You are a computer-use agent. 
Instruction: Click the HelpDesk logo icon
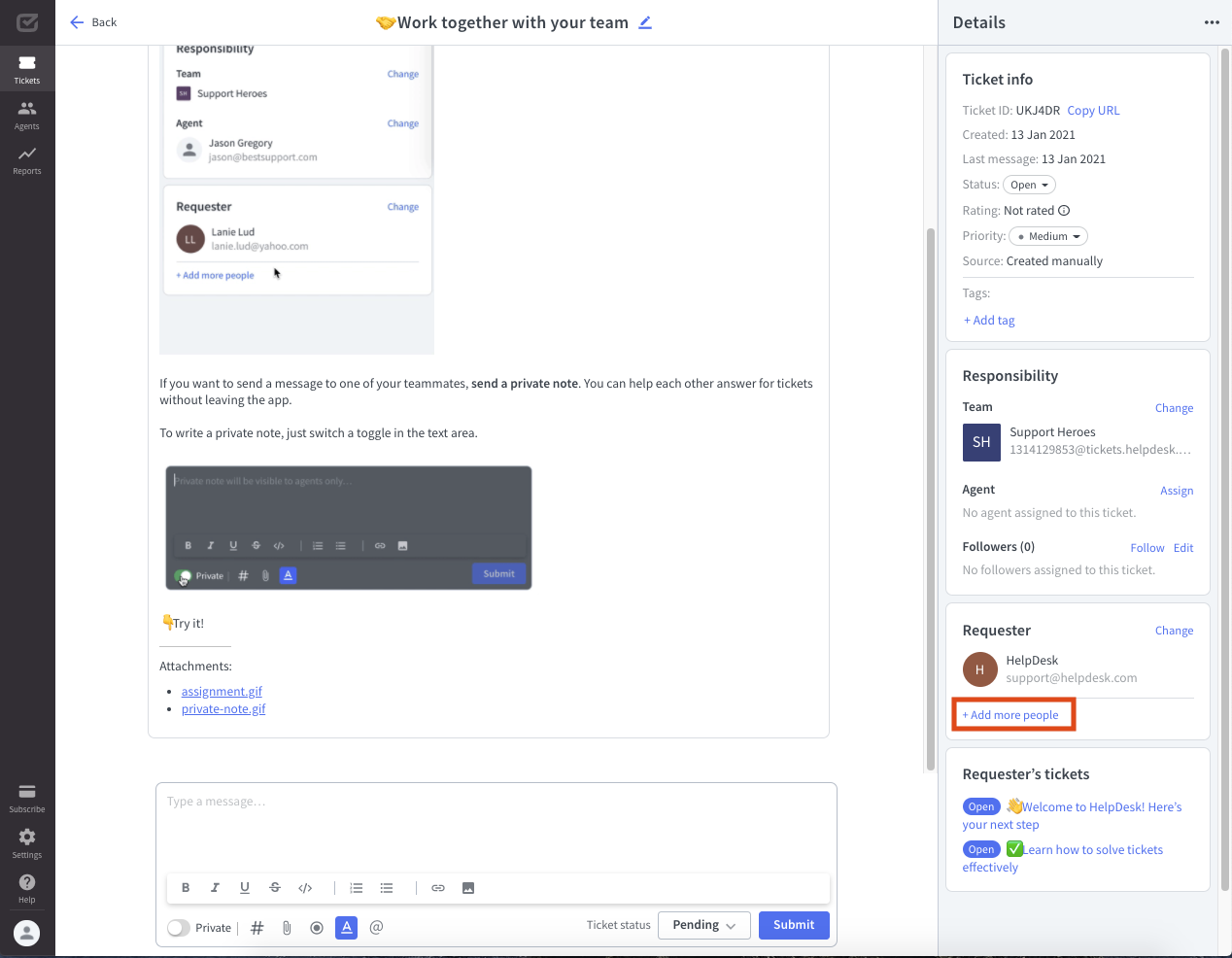[x=27, y=21]
